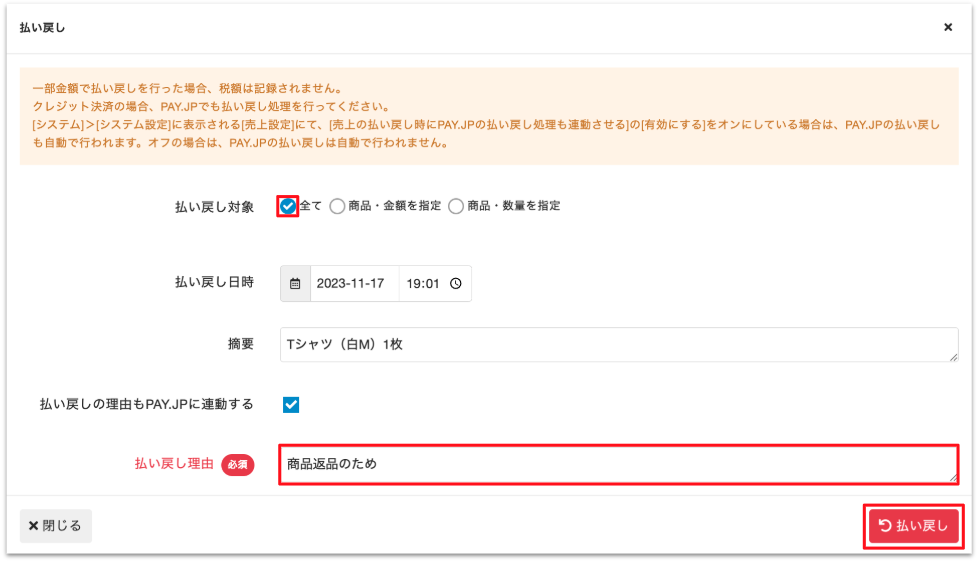Uncheck the PAY.JP reason sync checkbox
The height and width of the screenshot is (564, 978).
coord(291,405)
